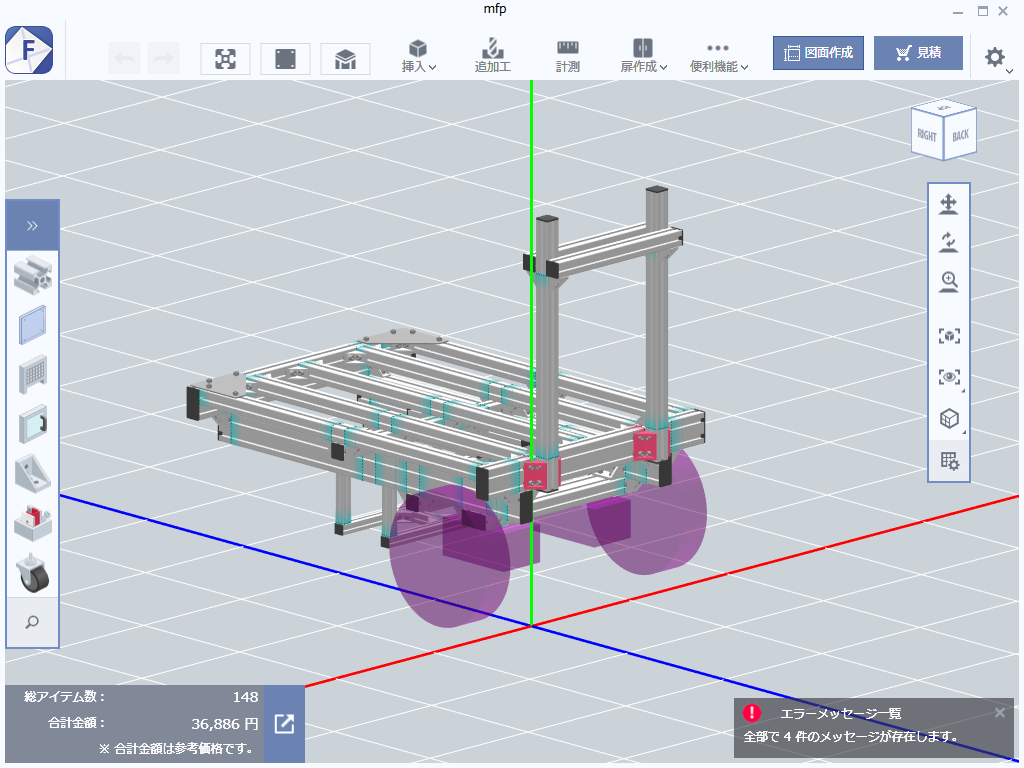Activate the pan view tool

pos(948,206)
